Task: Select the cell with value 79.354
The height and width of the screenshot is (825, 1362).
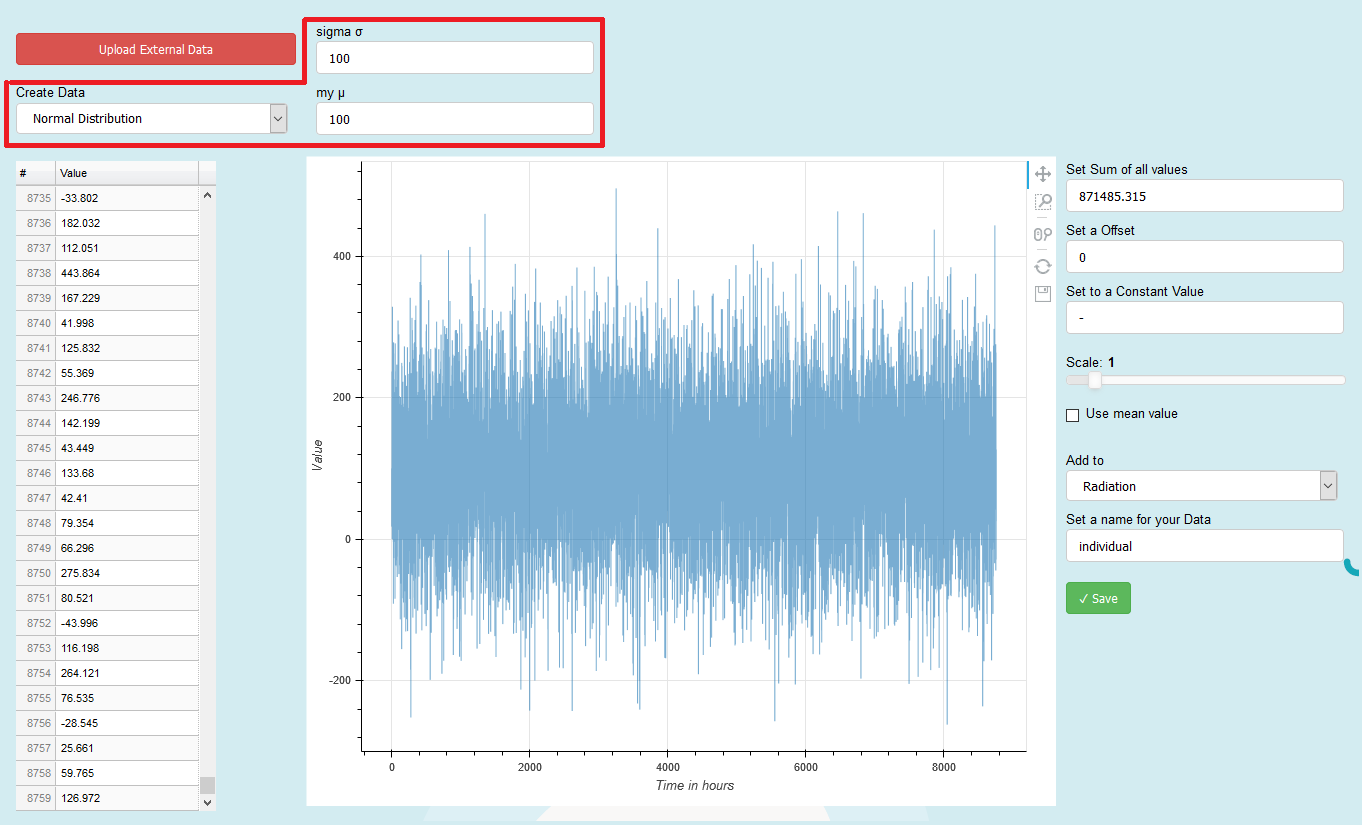Action: tap(127, 523)
